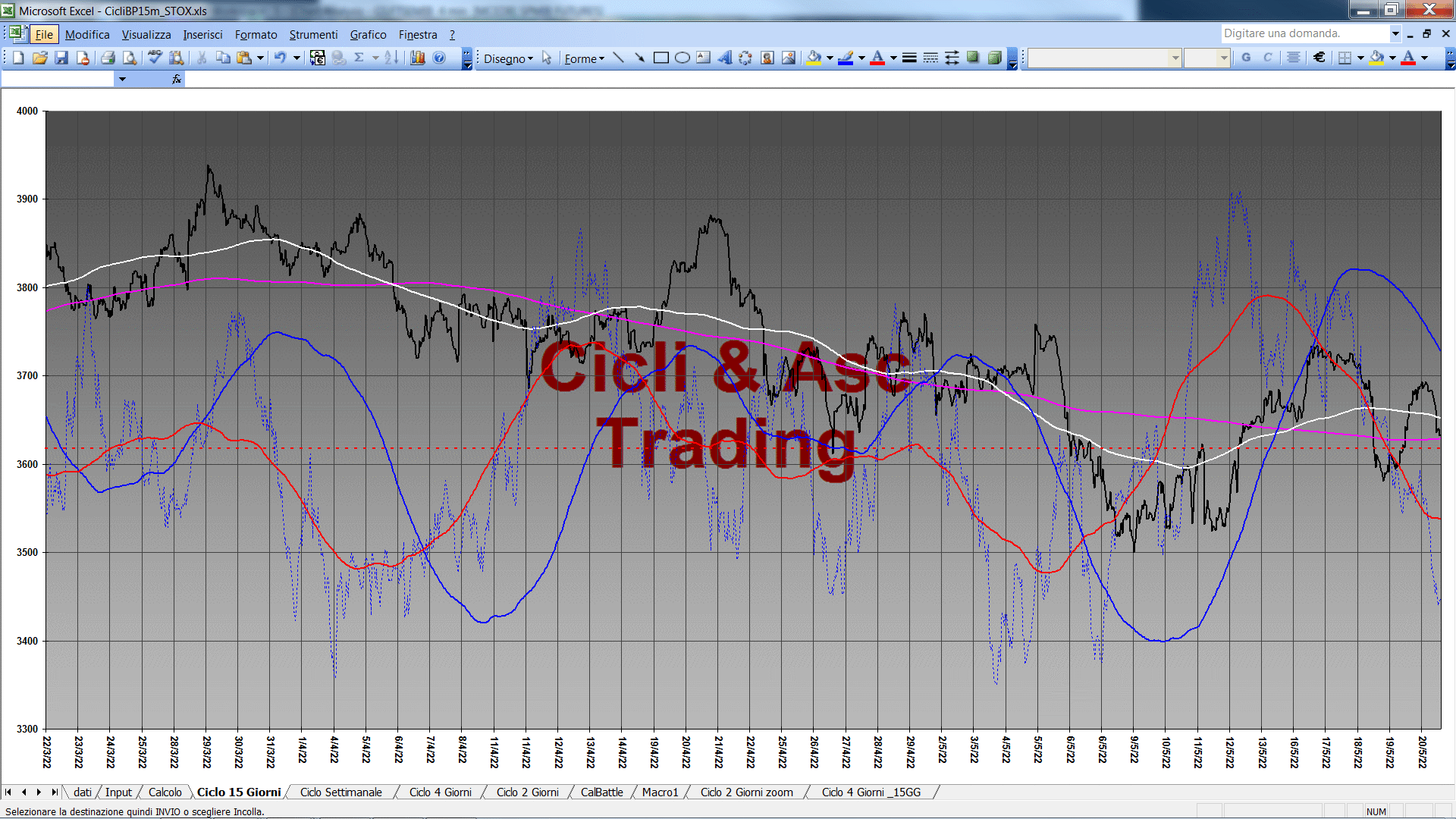Open the Formato menu

tap(256, 35)
